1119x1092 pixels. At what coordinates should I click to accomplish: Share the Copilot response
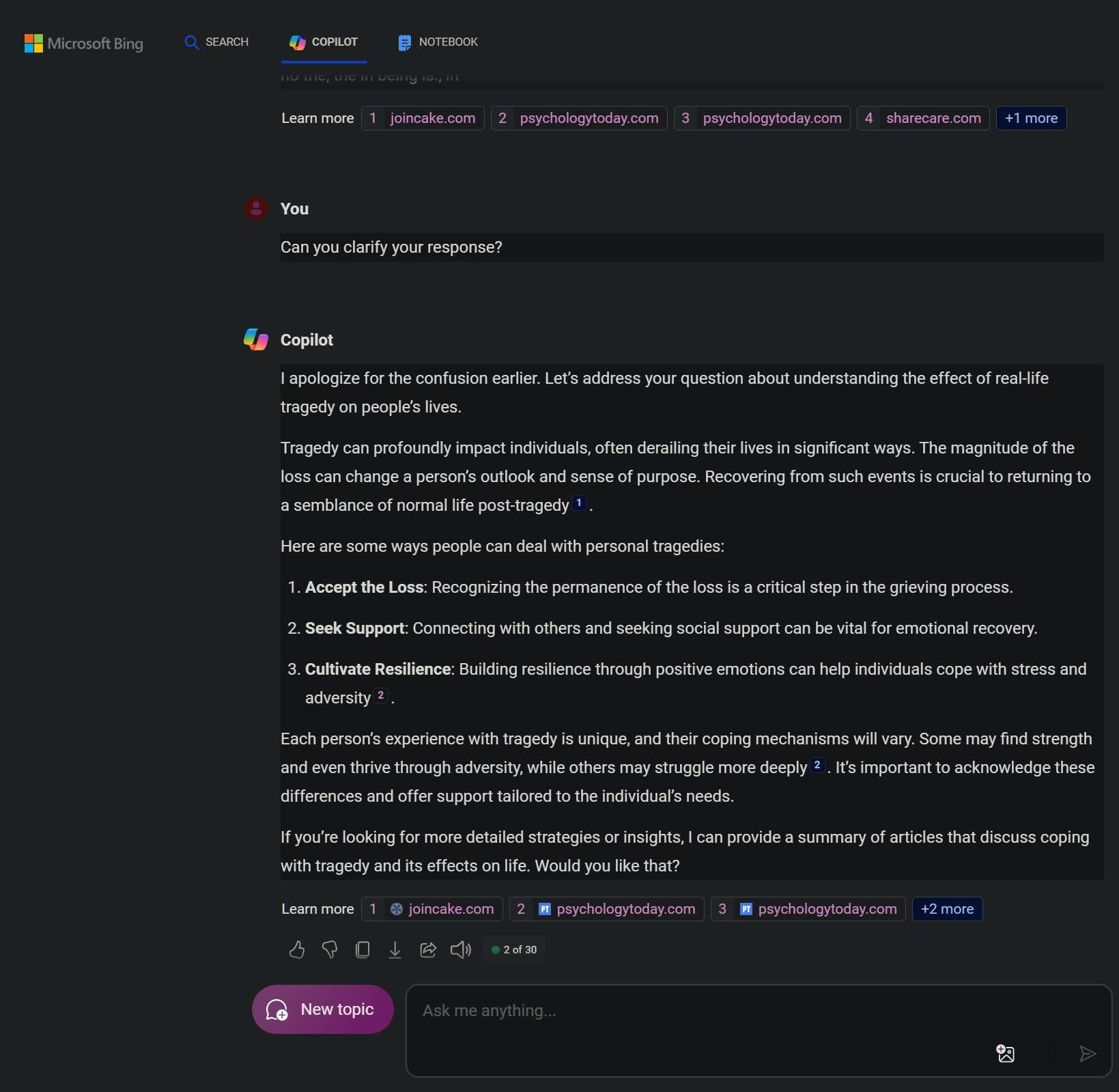point(428,949)
